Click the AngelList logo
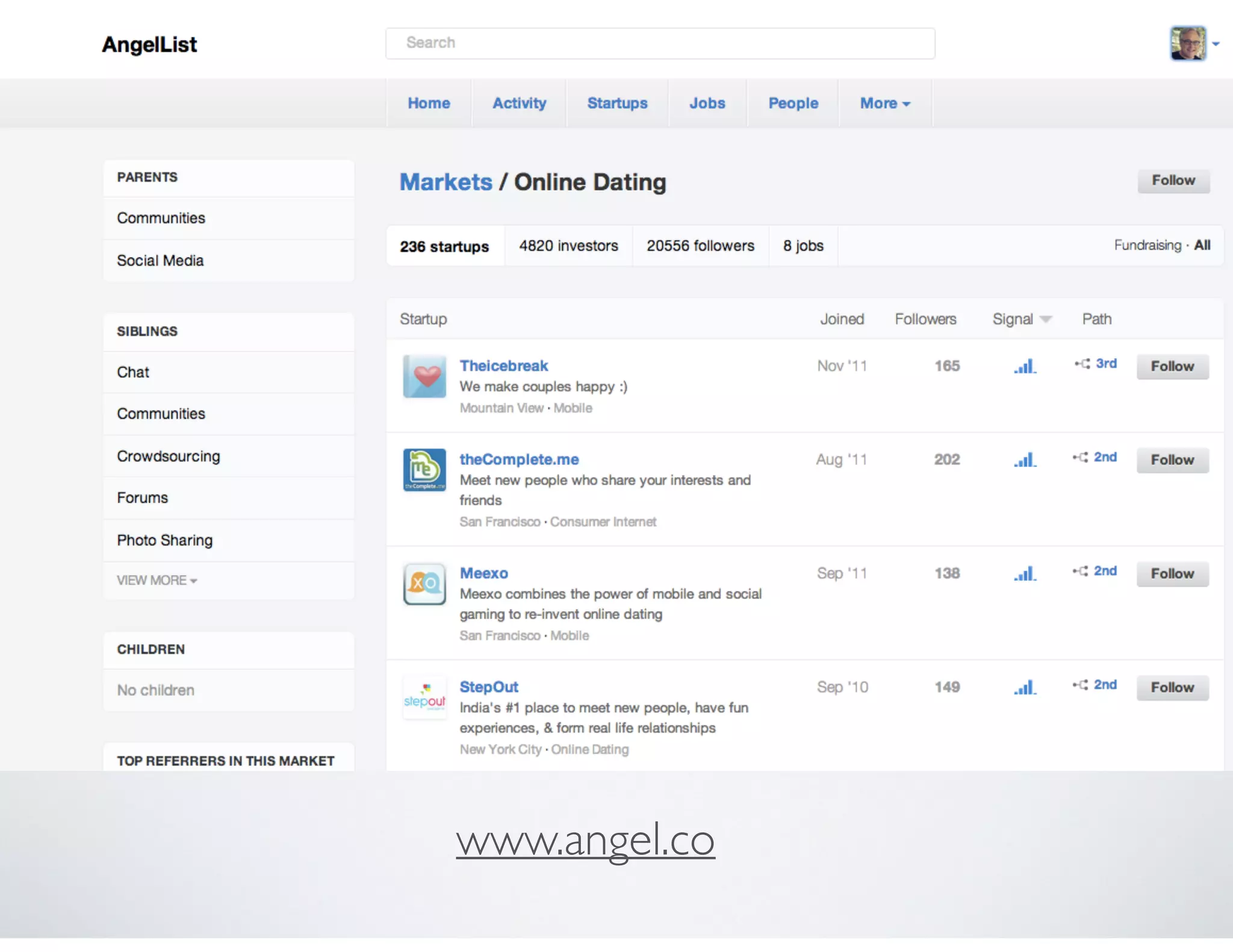 [x=149, y=45]
